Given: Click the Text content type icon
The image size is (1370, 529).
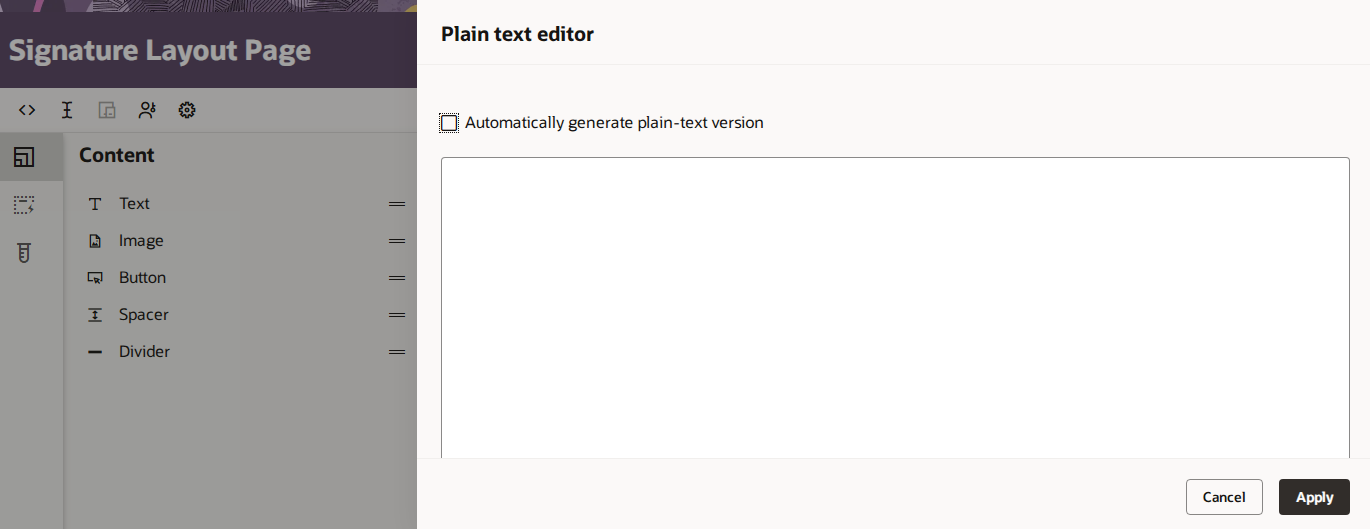Looking at the screenshot, I should pos(95,204).
